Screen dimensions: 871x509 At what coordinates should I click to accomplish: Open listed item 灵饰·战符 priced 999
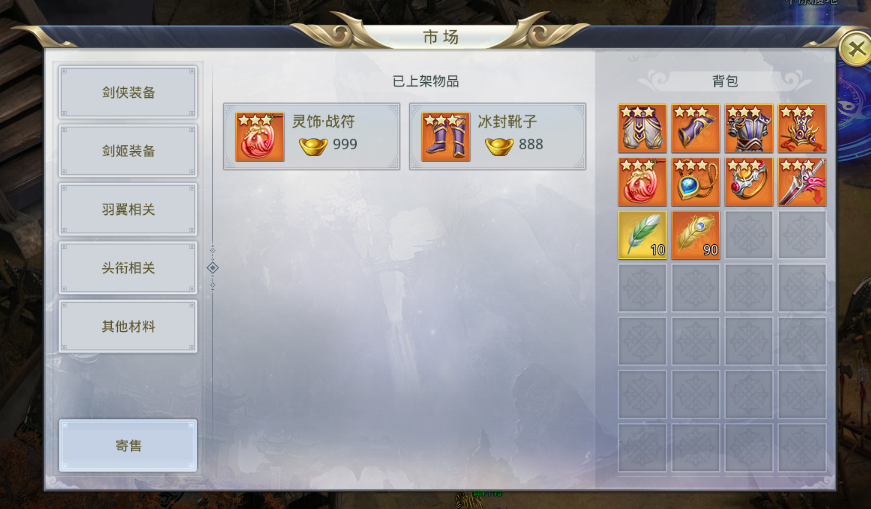(312, 136)
